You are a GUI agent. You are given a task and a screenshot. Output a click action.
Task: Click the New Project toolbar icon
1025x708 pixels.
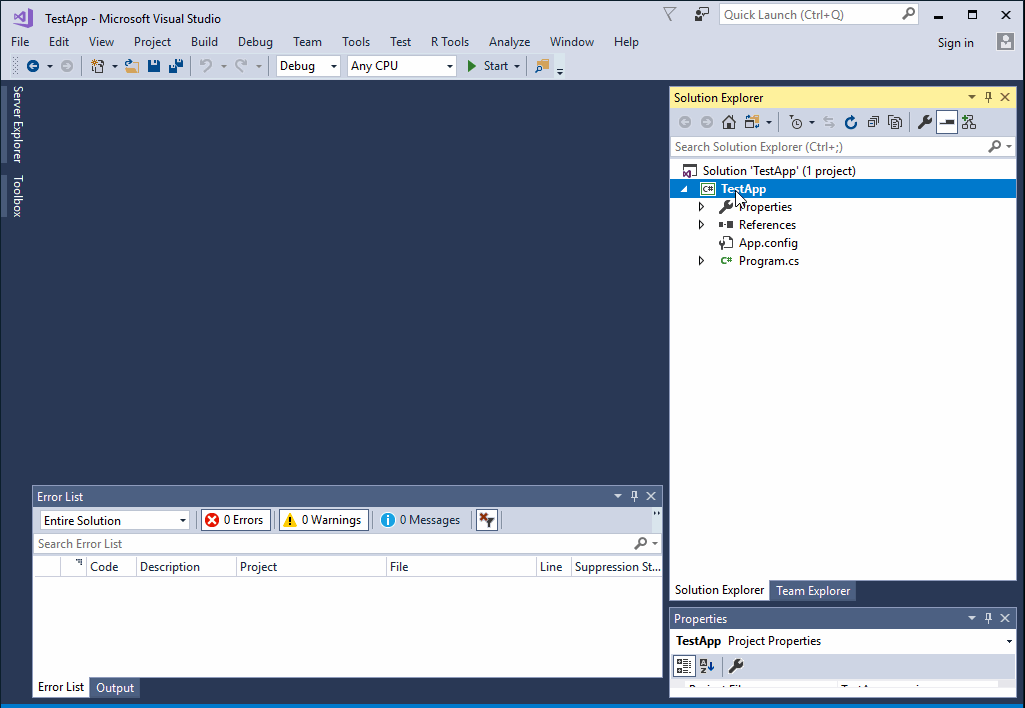[x=97, y=66]
